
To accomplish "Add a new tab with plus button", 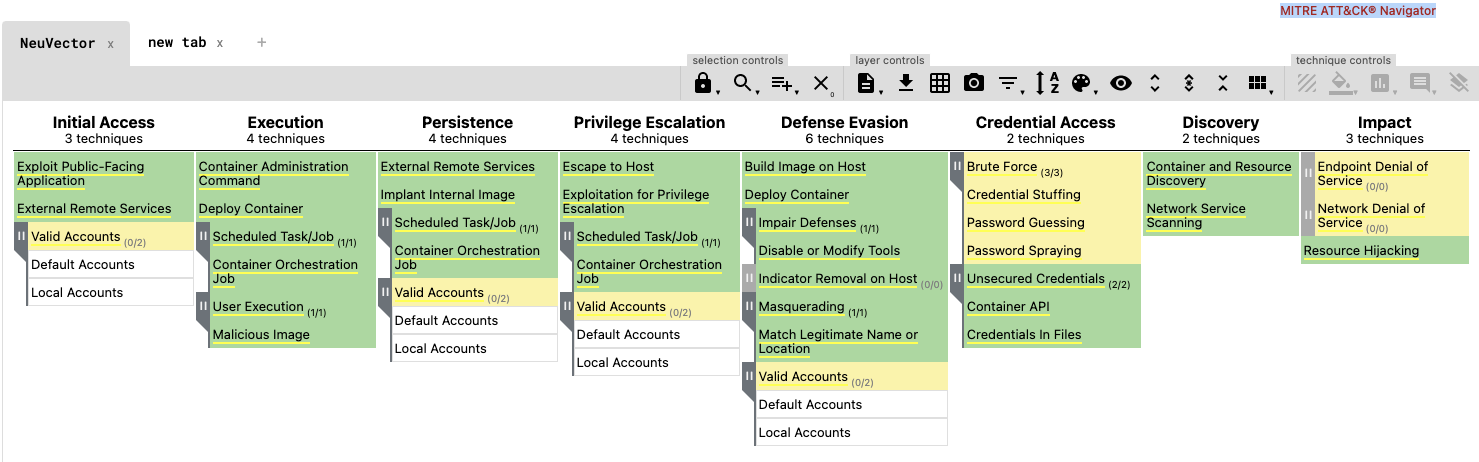I will coord(262,43).
